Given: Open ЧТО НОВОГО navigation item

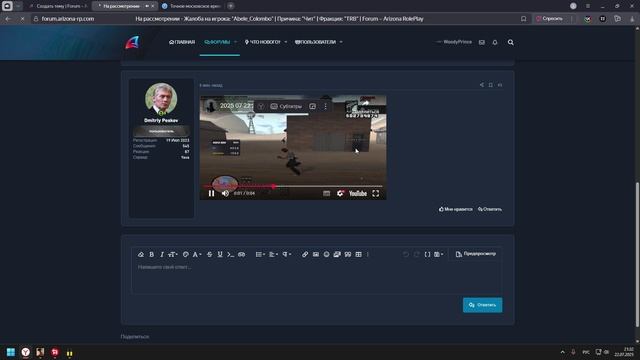Looking at the screenshot, I should 262,42.
